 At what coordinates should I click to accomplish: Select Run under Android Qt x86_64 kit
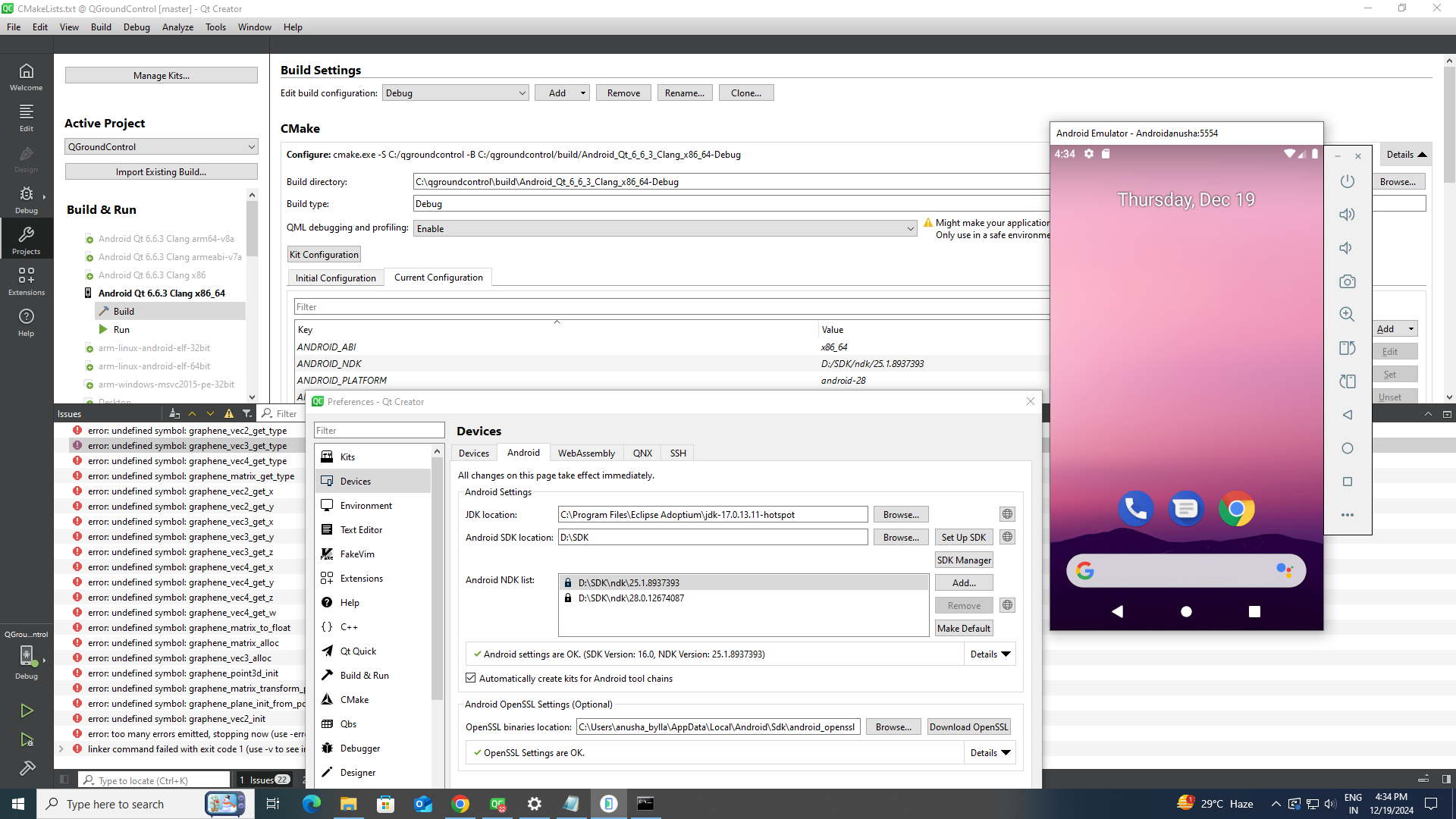tap(121, 330)
